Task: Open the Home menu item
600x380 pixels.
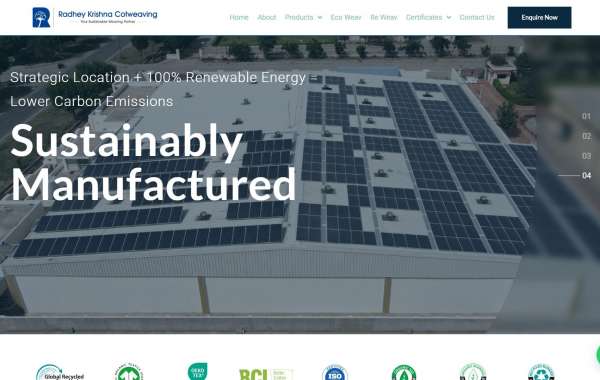Action: click(239, 18)
